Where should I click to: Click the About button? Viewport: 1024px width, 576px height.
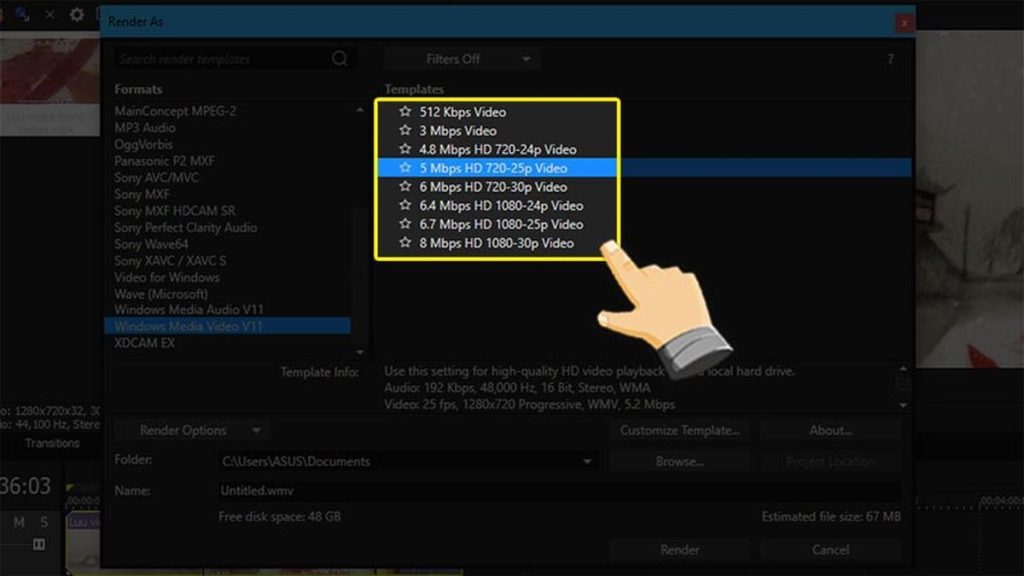tap(831, 429)
